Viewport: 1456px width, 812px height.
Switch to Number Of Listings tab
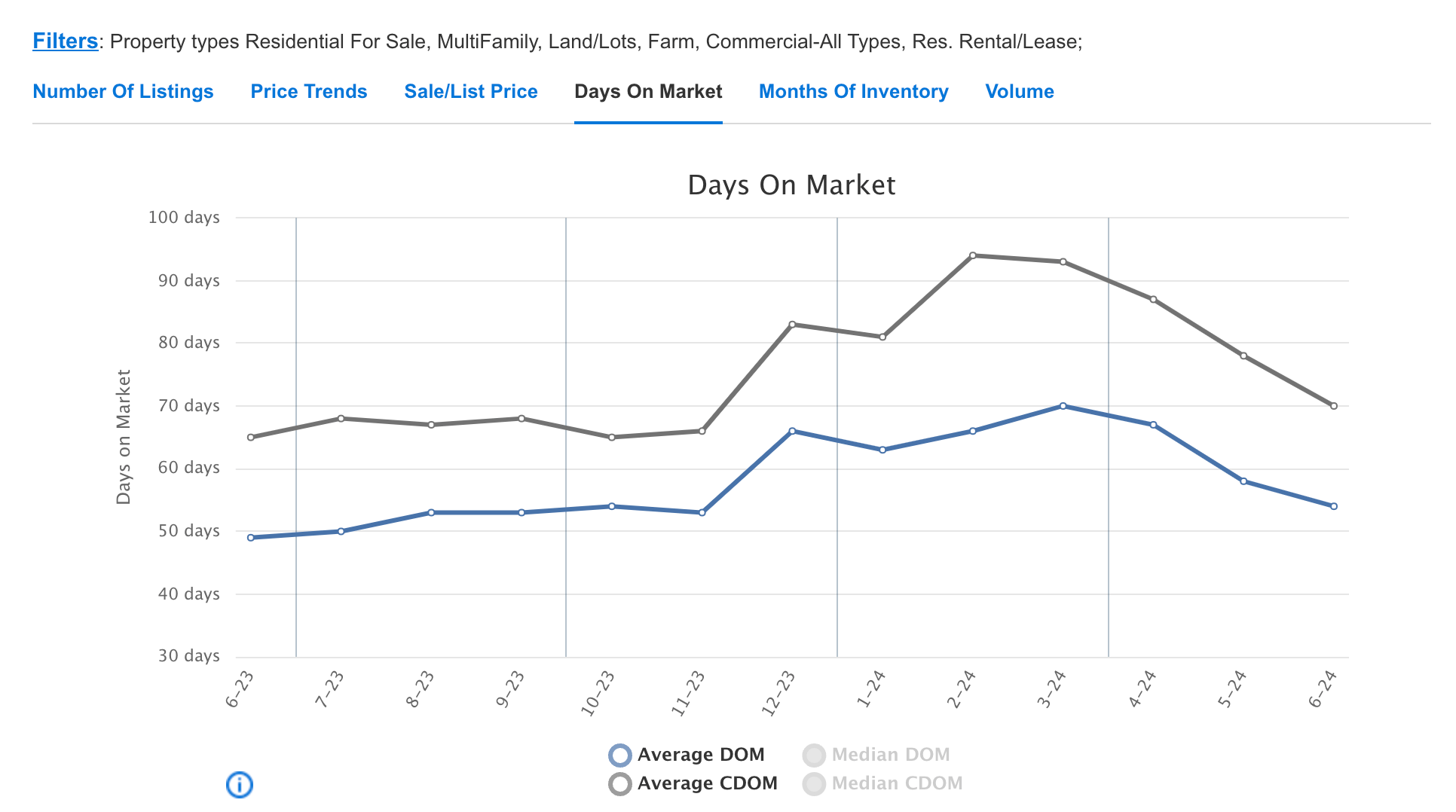123,91
